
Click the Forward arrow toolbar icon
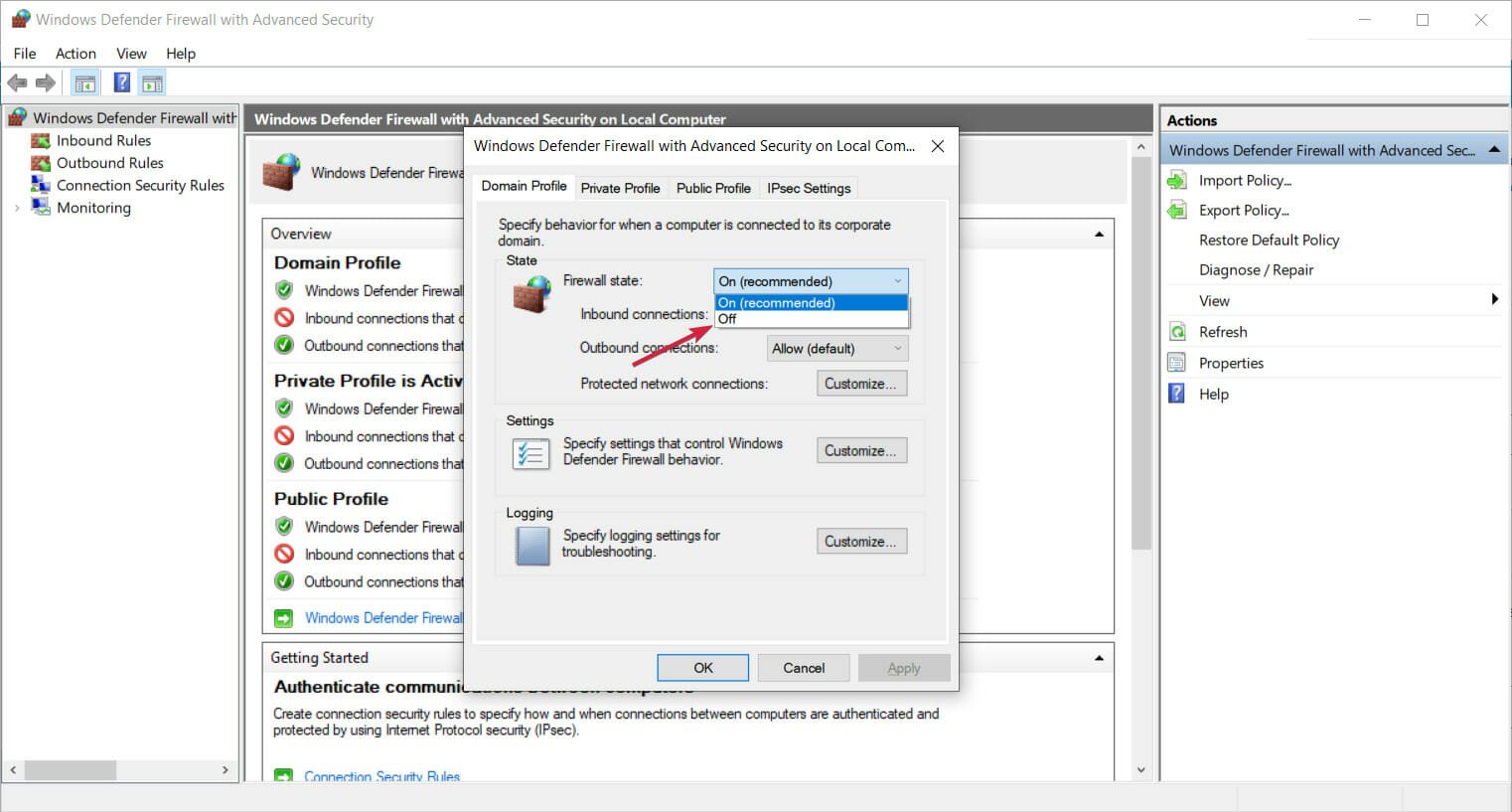46,83
